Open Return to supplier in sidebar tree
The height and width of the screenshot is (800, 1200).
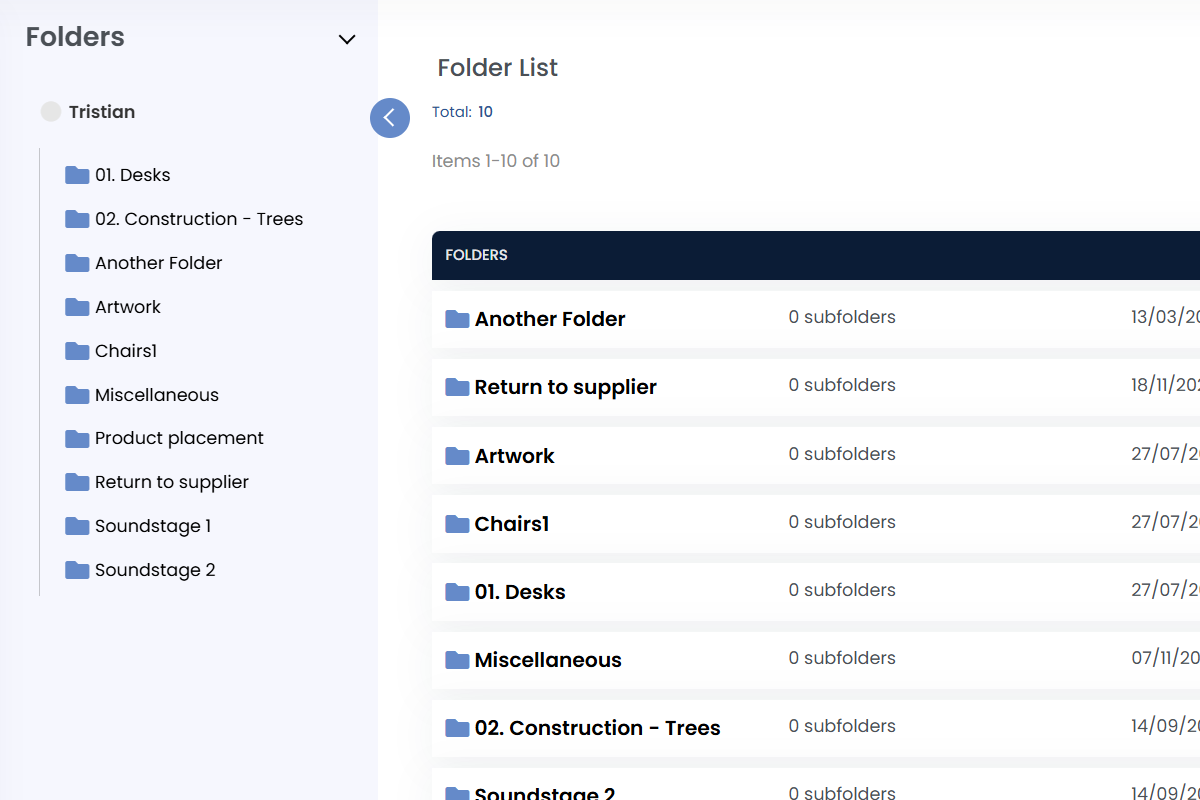[172, 482]
